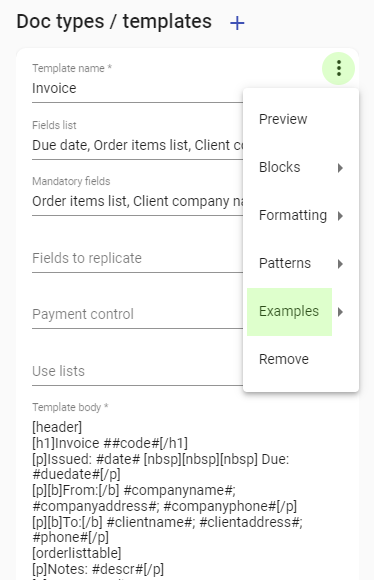Open the Fields list selector
374x580 pixels.
137,145
